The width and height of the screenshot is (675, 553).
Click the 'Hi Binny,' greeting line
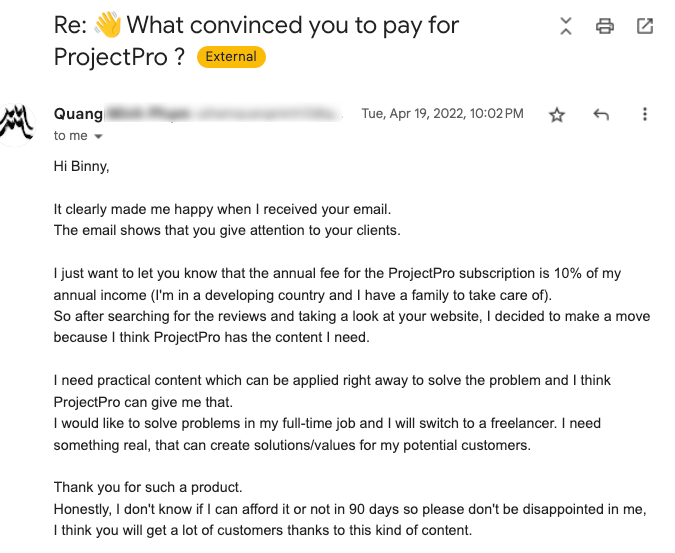tap(81, 166)
